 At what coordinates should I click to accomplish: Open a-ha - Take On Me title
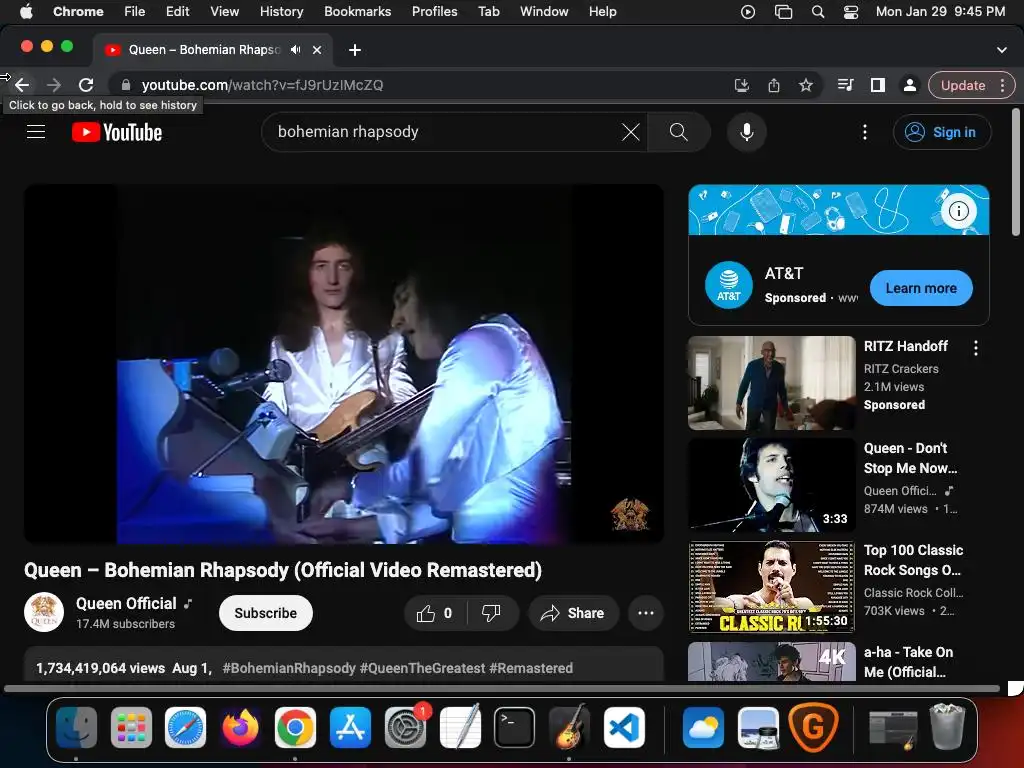point(908,662)
